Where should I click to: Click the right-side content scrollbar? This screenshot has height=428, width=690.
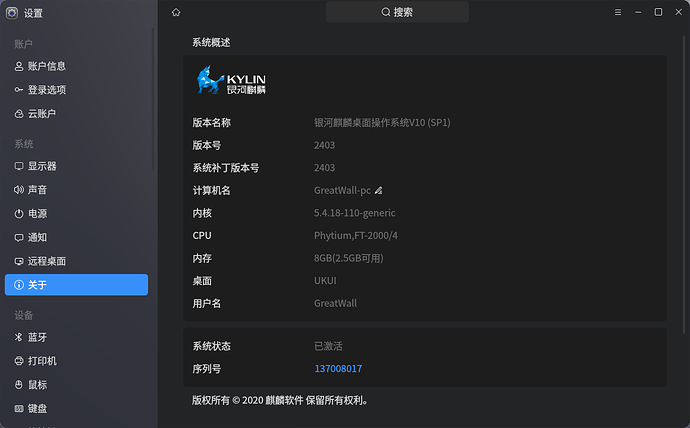pos(683,185)
